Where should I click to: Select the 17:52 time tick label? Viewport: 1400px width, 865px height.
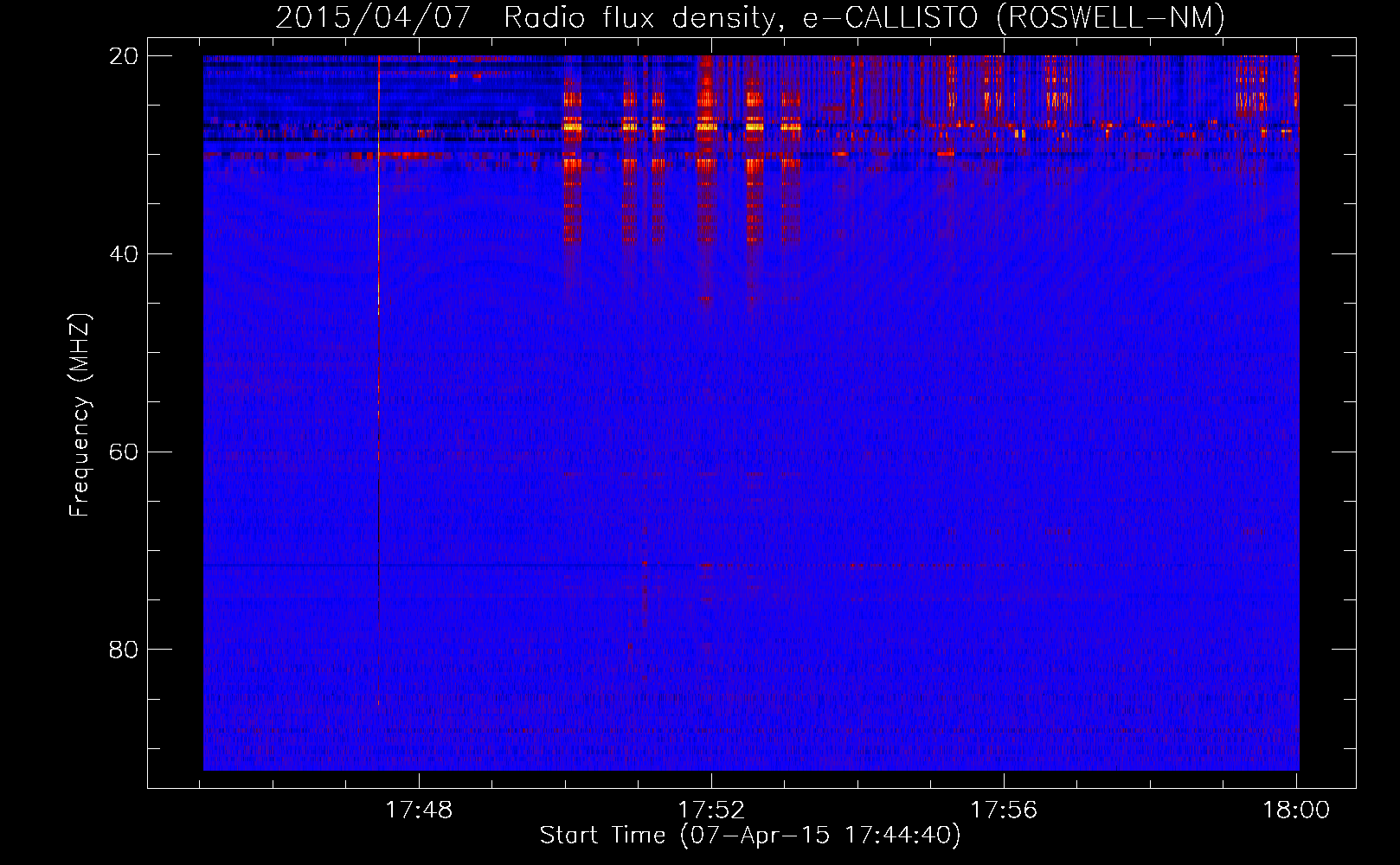pyautogui.click(x=711, y=811)
